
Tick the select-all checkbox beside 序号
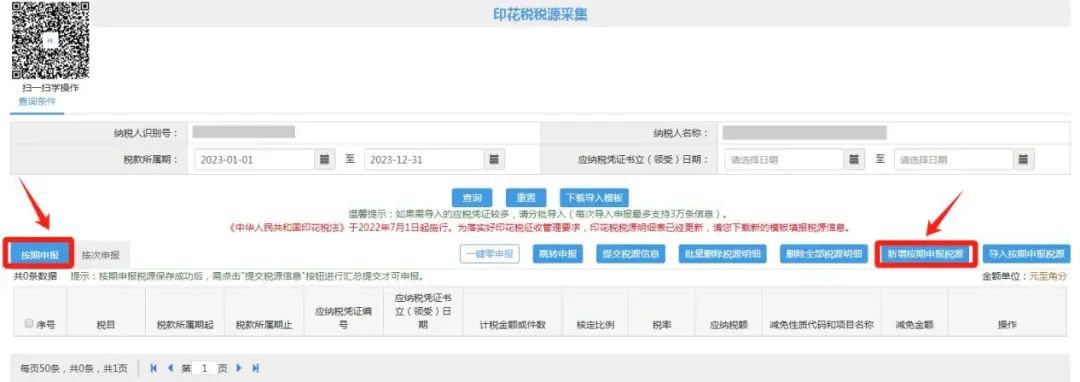click(28, 323)
